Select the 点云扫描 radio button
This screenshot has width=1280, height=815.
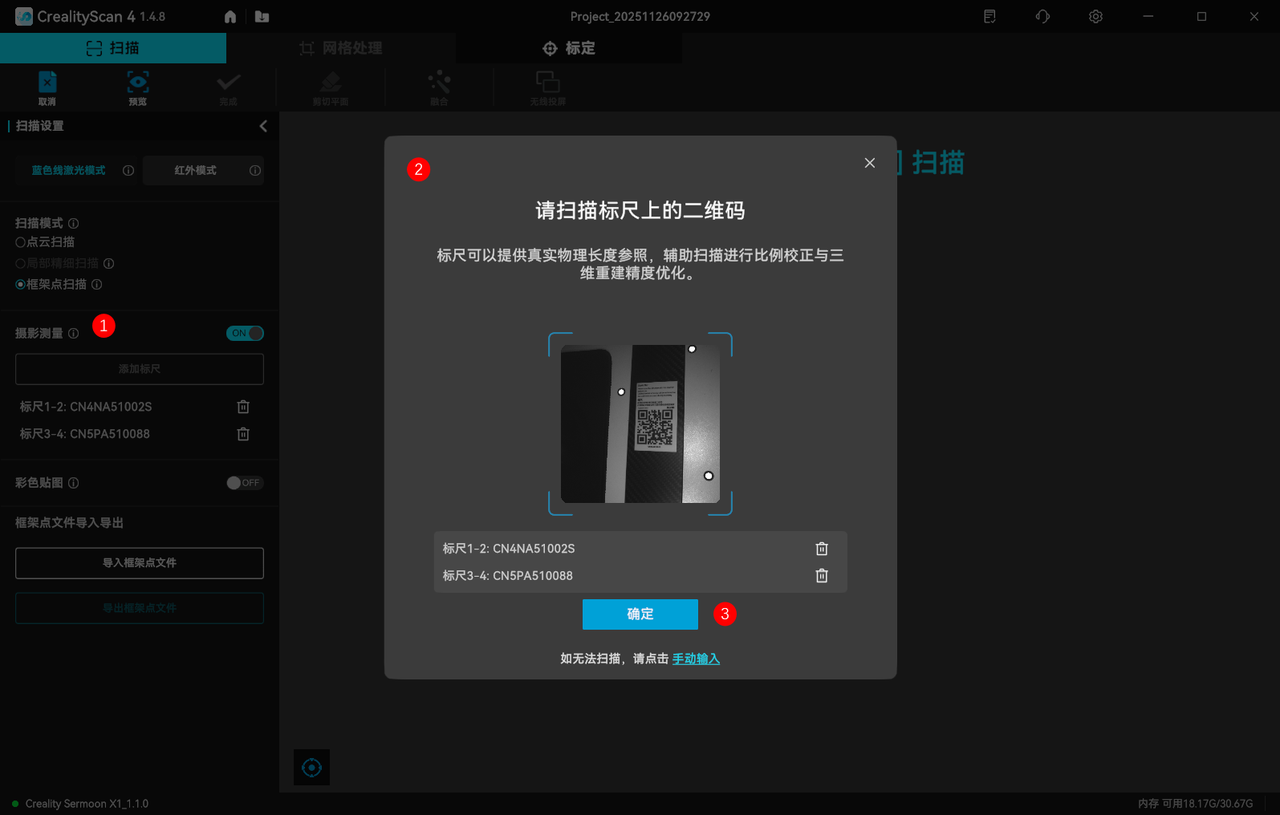tap(21, 242)
